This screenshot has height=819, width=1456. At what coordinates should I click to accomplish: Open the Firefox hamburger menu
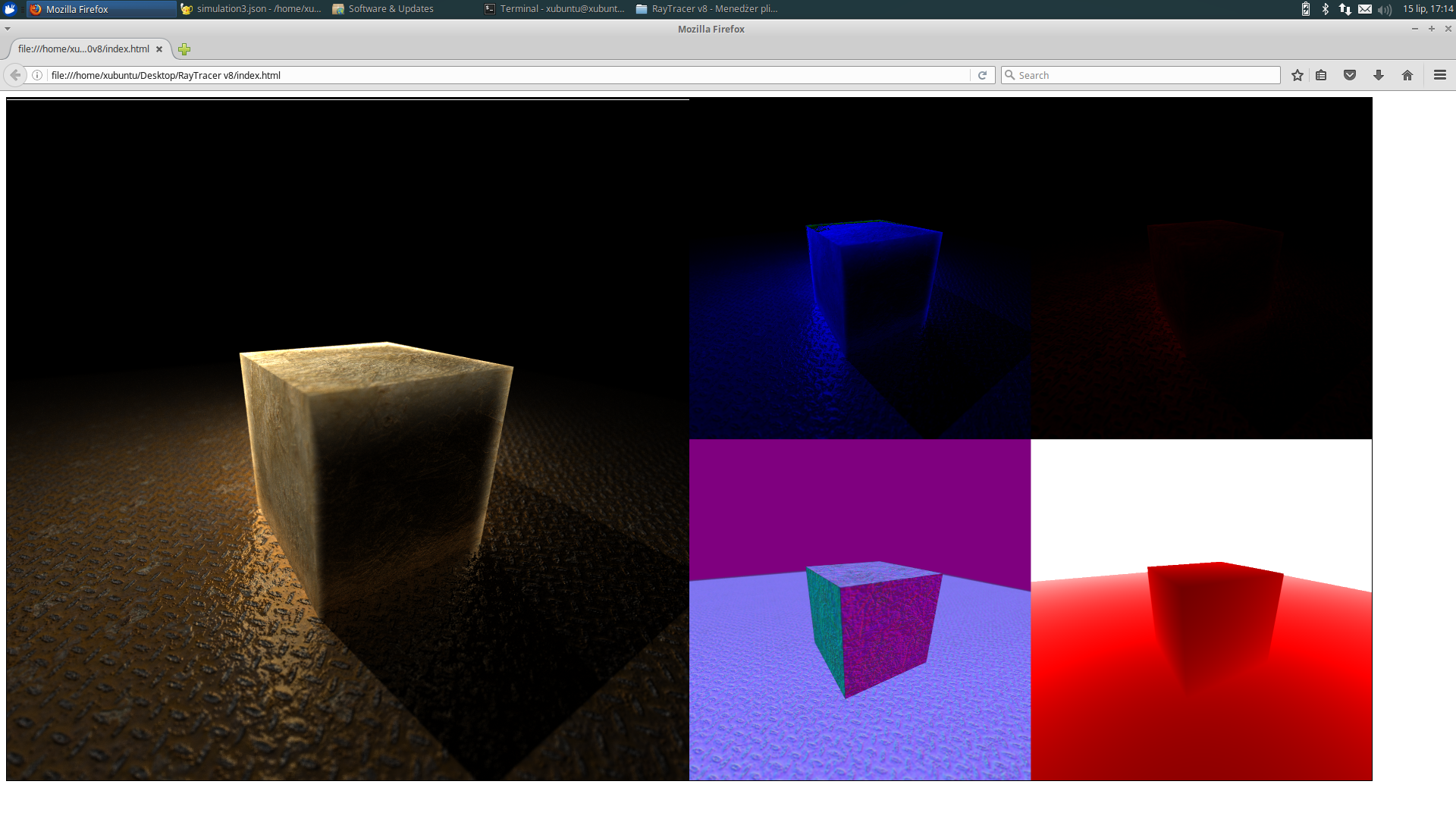[x=1440, y=75]
